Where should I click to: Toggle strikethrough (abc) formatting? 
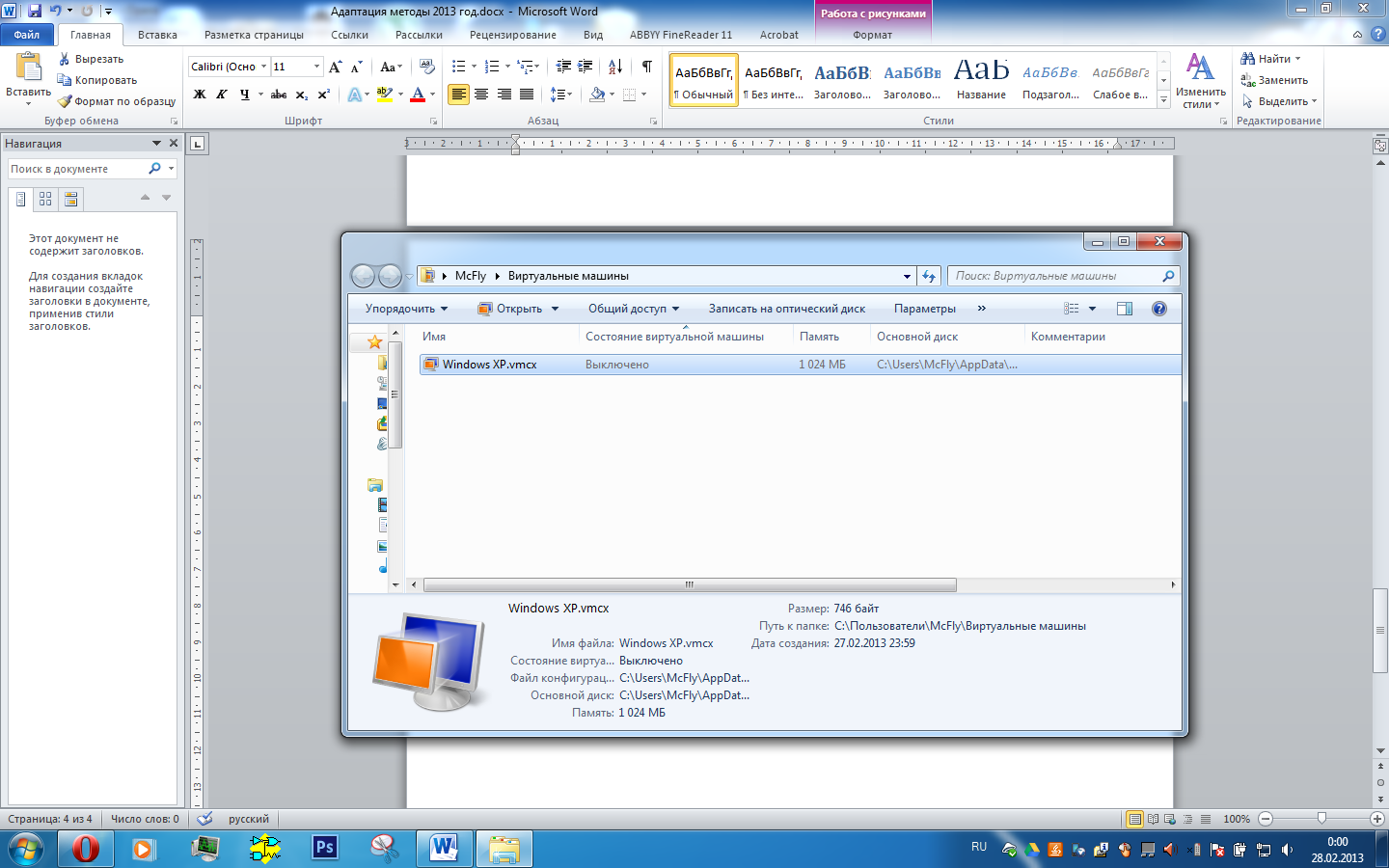tap(279, 95)
